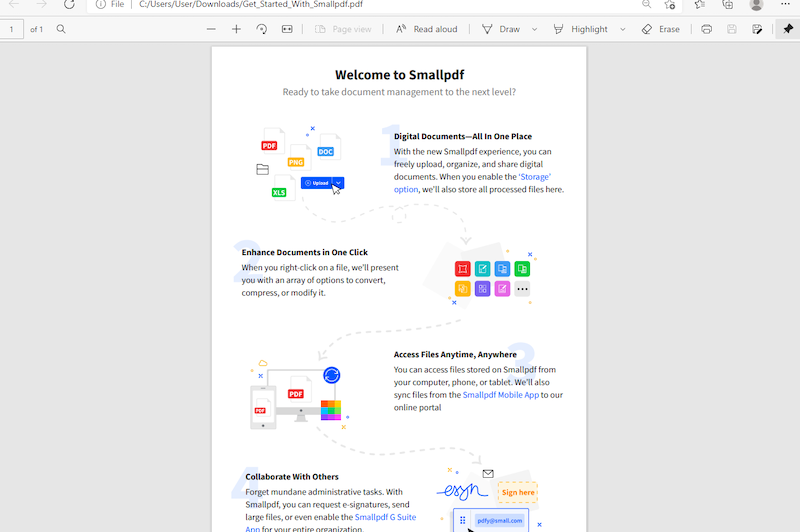Viewport: 800px width, 532px height.
Task: Click the blue DOC file icon in illustration
Action: click(328, 147)
